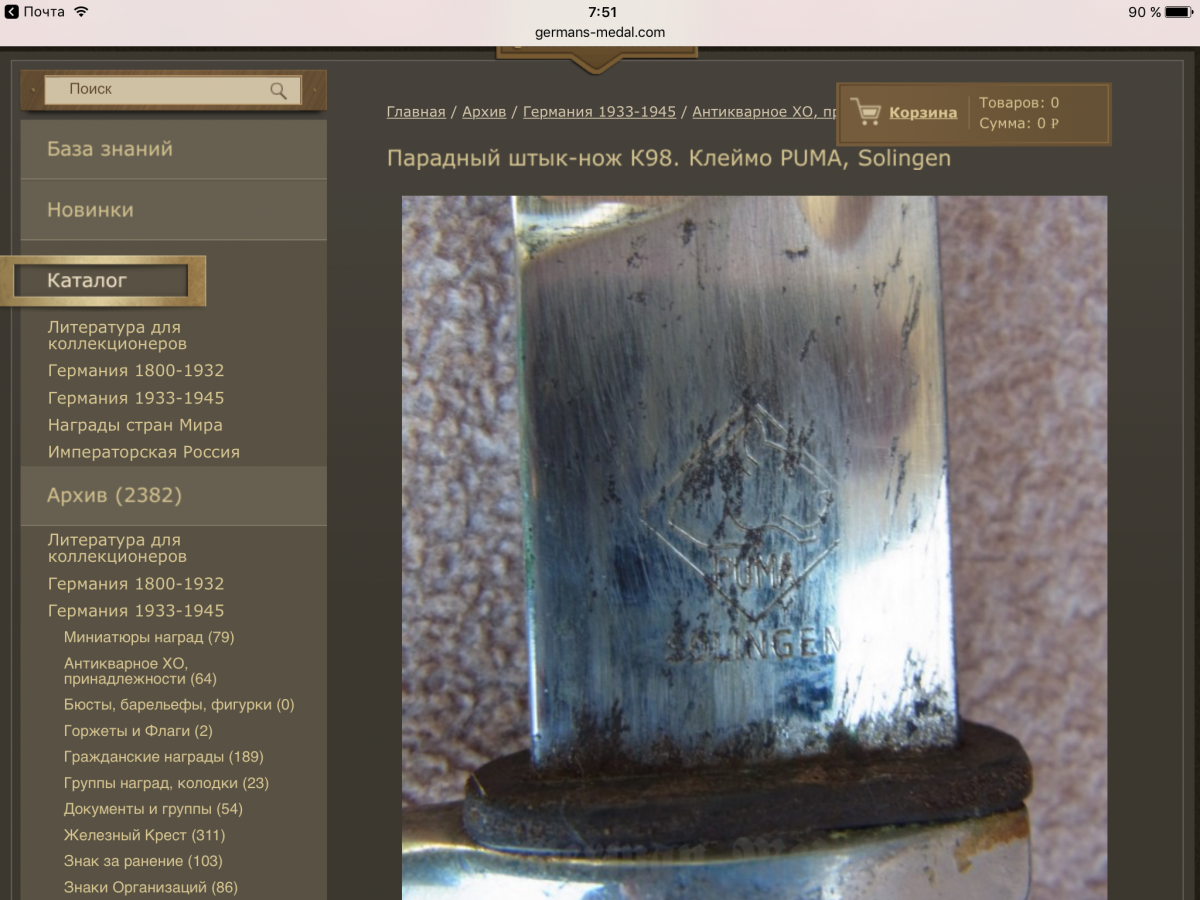Tap the back arrow to Почта
This screenshot has height=900, width=1200.
click(11, 12)
